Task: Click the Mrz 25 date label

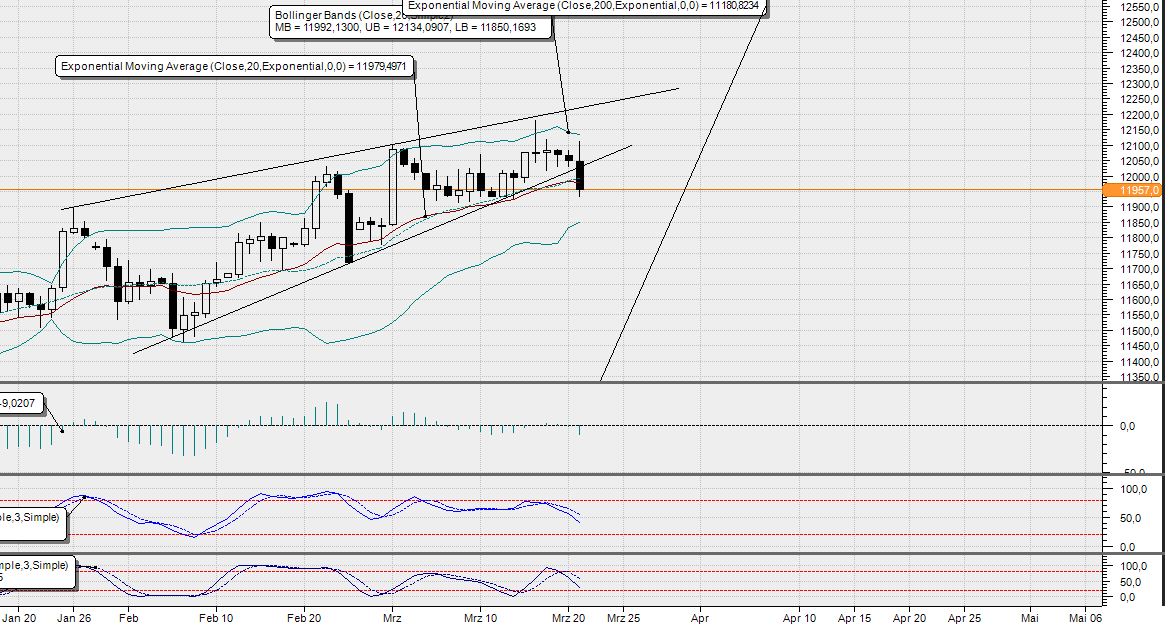Action: (x=623, y=618)
